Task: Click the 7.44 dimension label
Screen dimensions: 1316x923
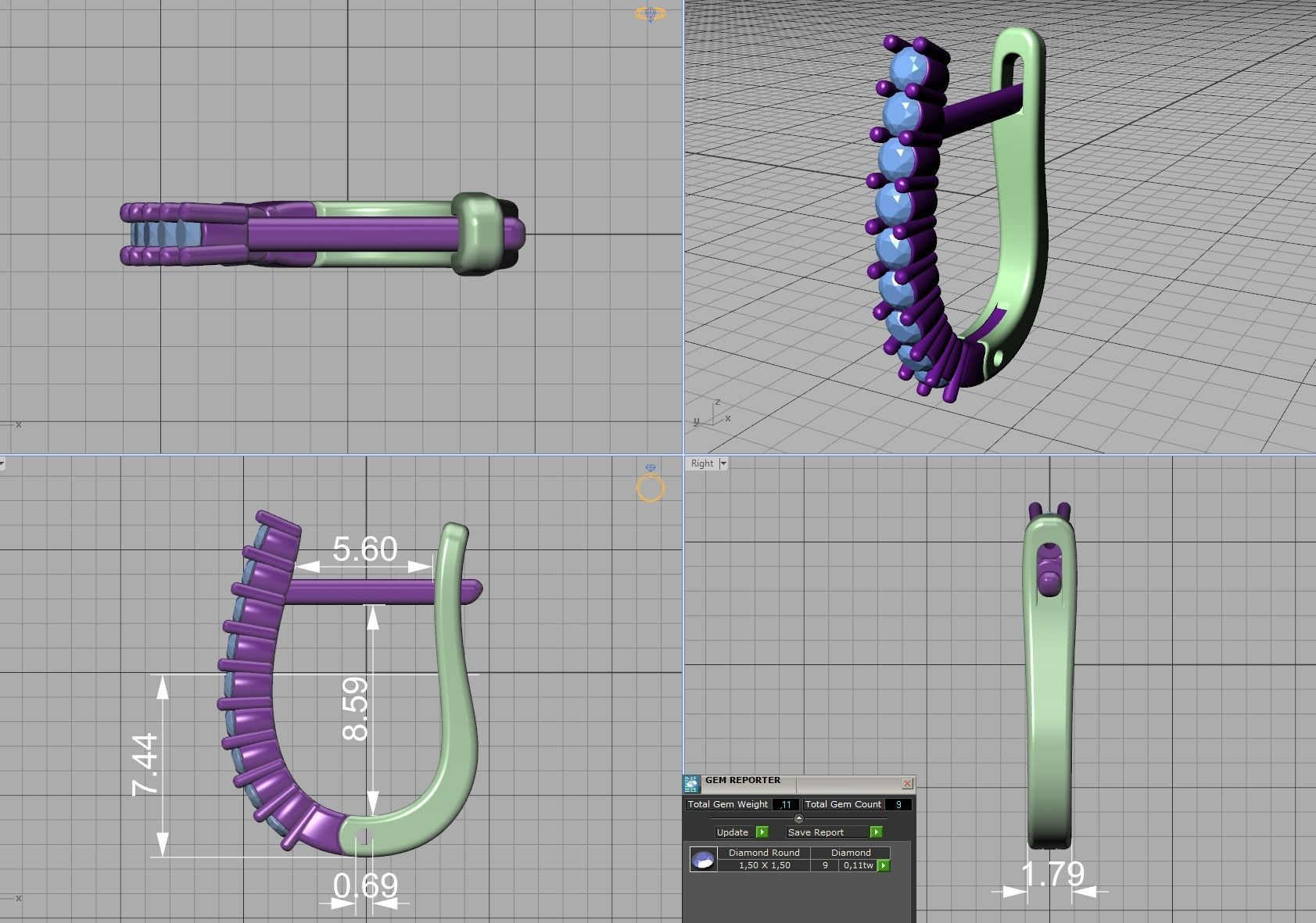Action: click(x=145, y=764)
